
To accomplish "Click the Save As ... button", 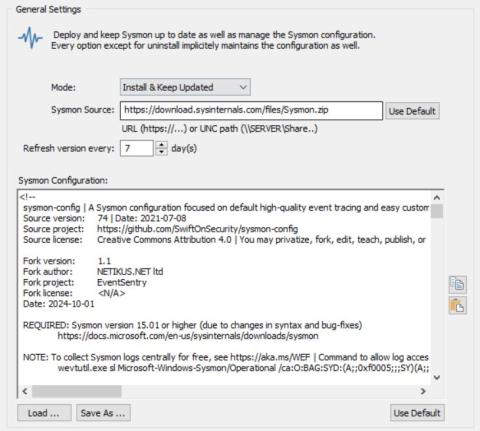I will tap(103, 413).
